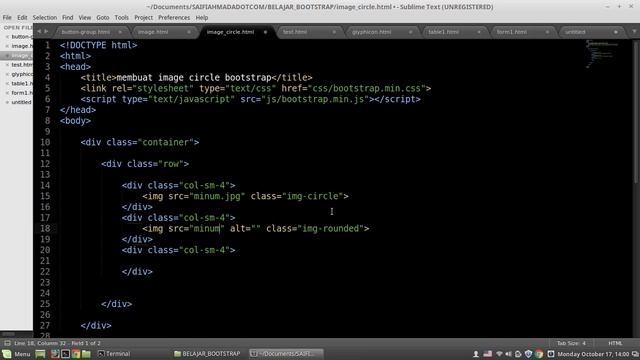
Task: Close untitled file via sidebar x
Action: (x=7, y=102)
